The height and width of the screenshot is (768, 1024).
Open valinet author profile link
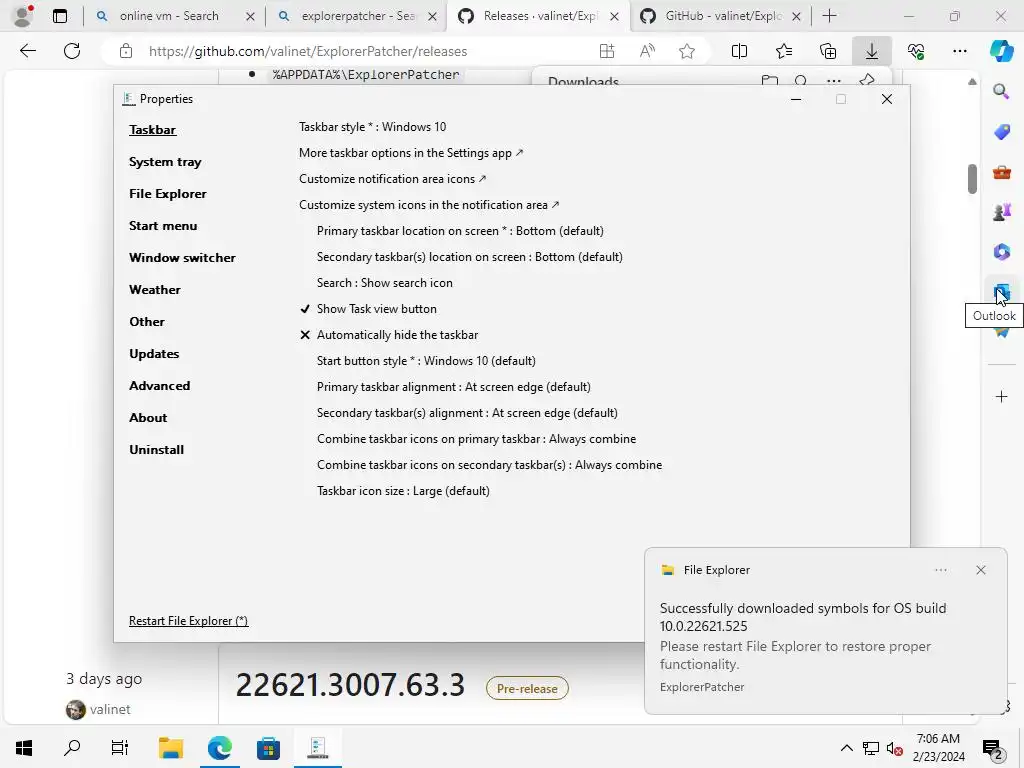point(110,709)
